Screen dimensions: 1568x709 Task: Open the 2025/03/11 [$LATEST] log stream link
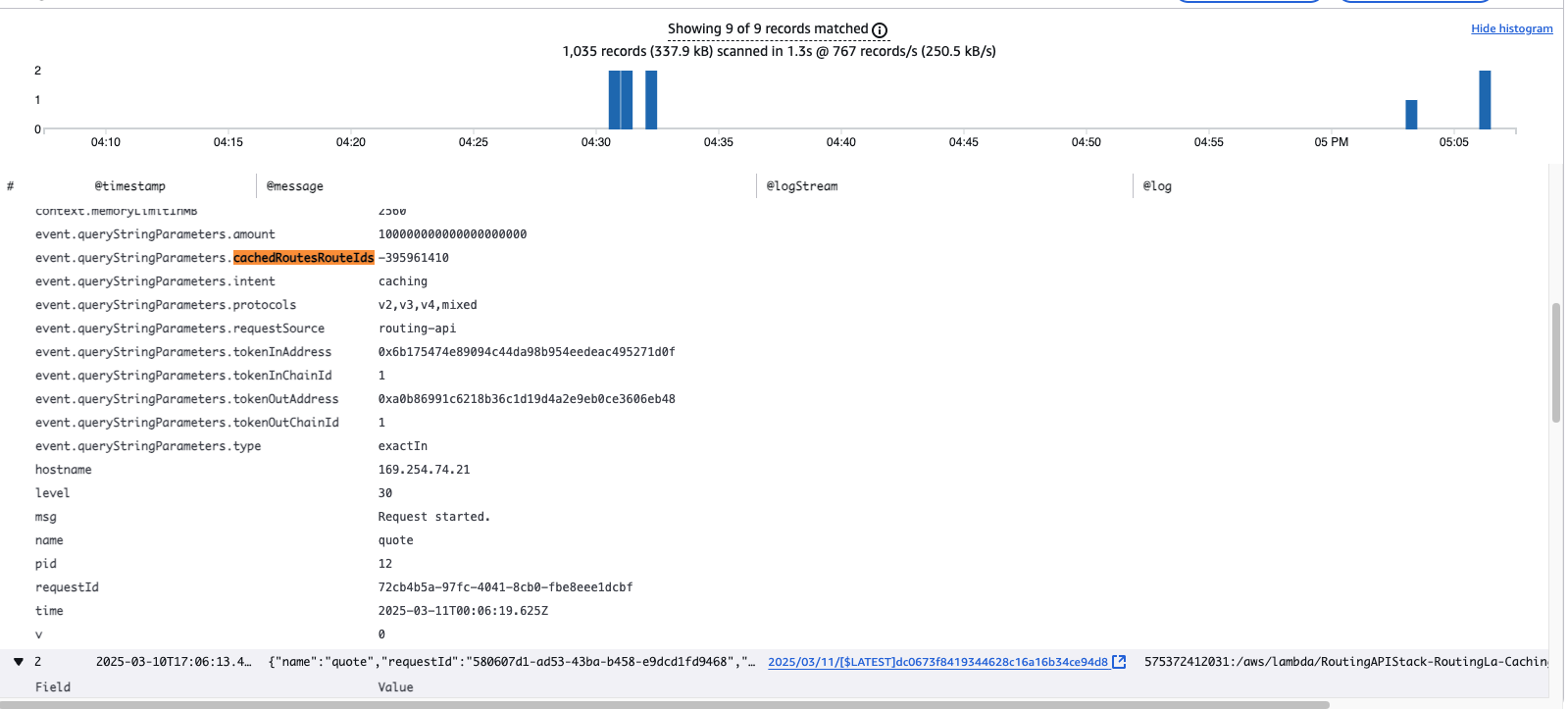[936, 662]
